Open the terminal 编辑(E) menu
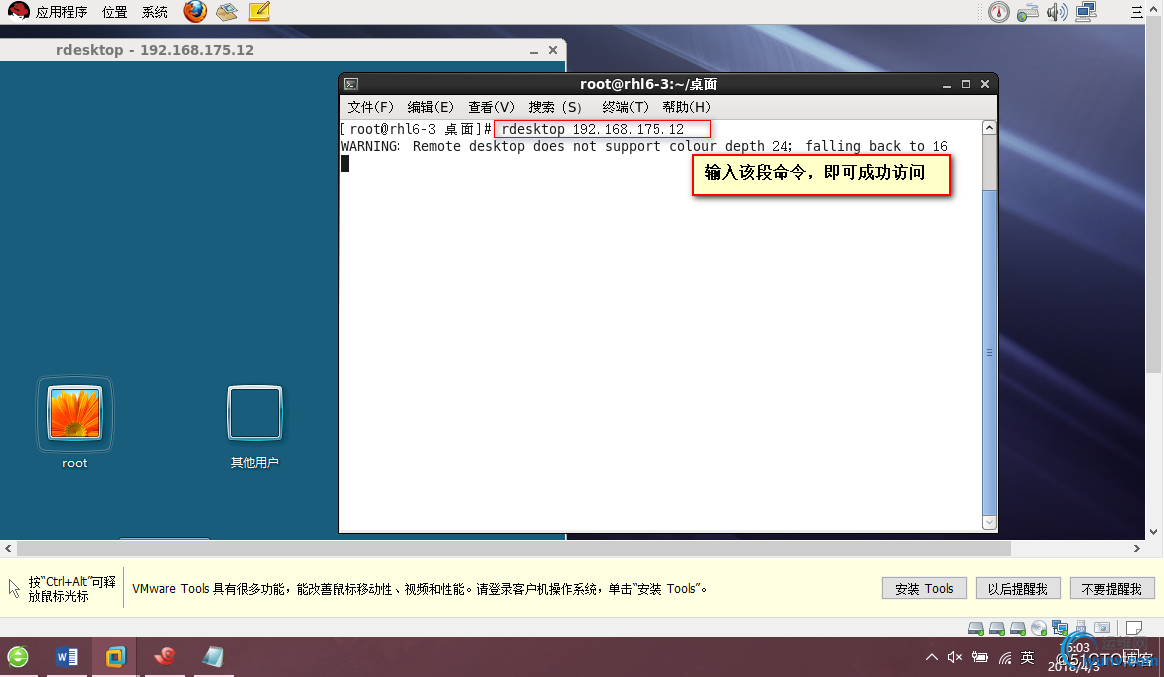The height and width of the screenshot is (677, 1164). point(431,107)
